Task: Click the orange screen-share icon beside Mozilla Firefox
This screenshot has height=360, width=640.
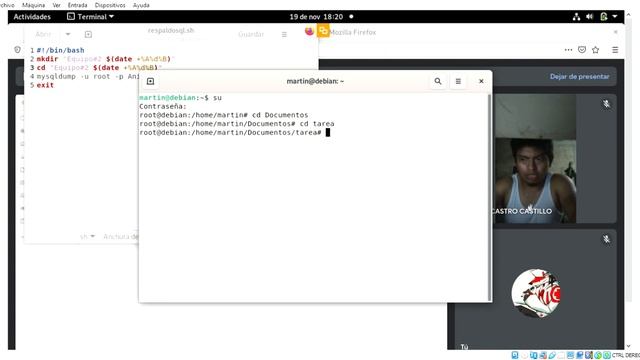Action: pyautogui.click(x=323, y=31)
